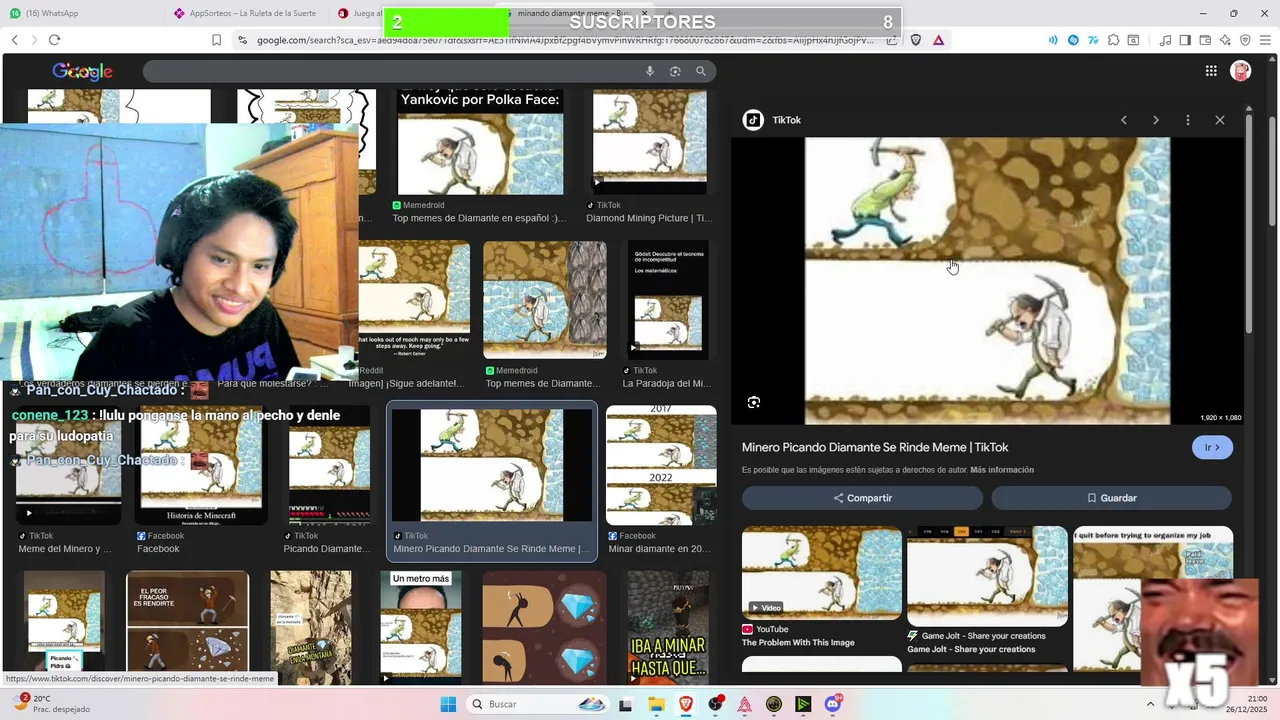This screenshot has width=1280, height=720.
Task: Open the 'Un metro más' image result
Action: (x=421, y=627)
